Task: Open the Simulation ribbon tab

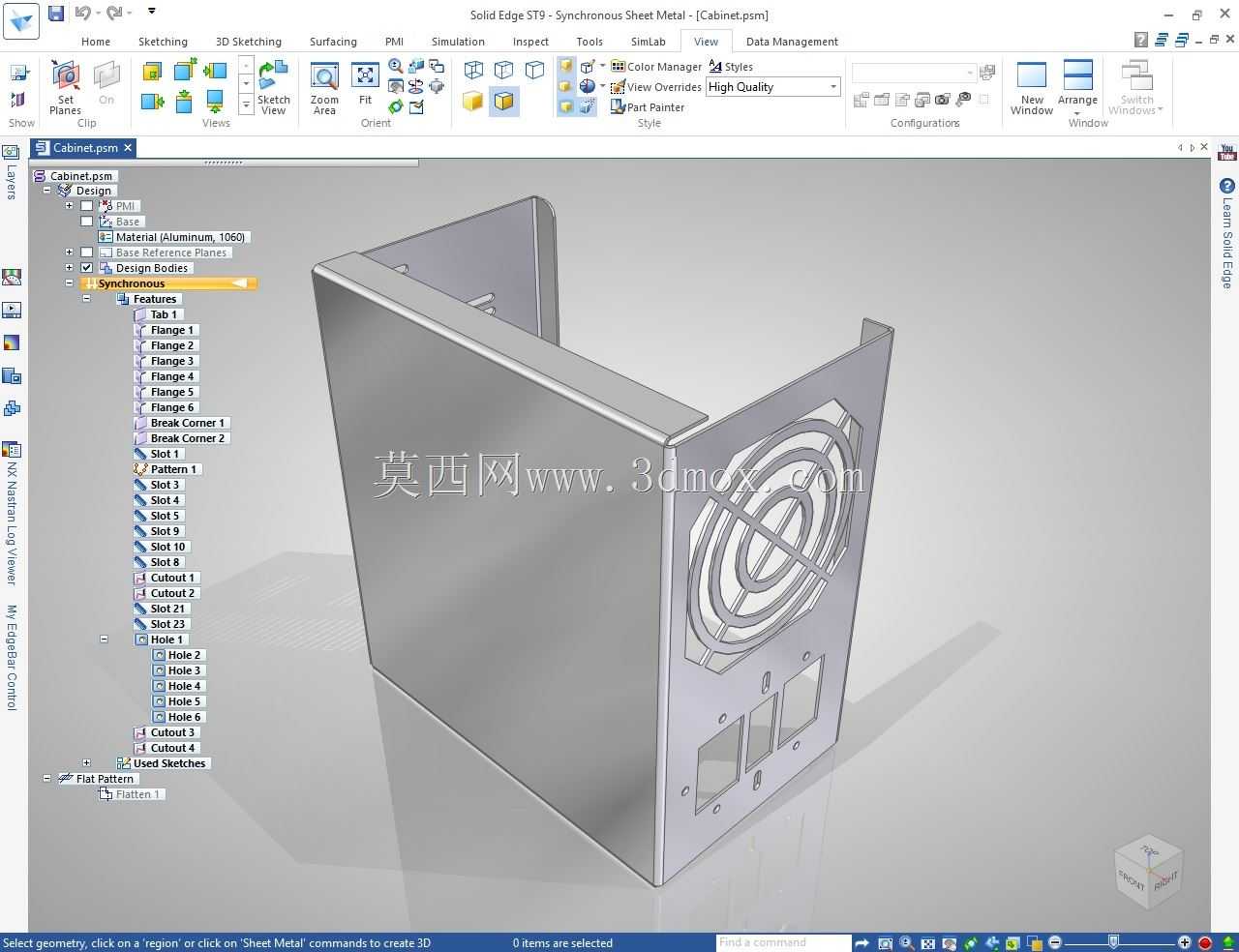Action: pyautogui.click(x=458, y=42)
